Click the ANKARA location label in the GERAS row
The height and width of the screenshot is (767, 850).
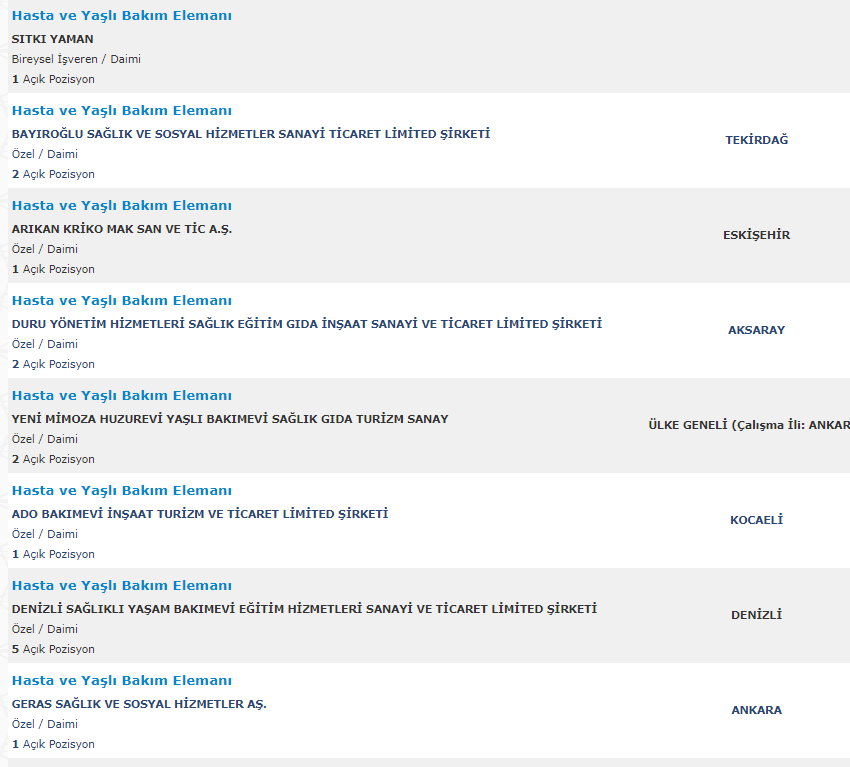(756, 710)
